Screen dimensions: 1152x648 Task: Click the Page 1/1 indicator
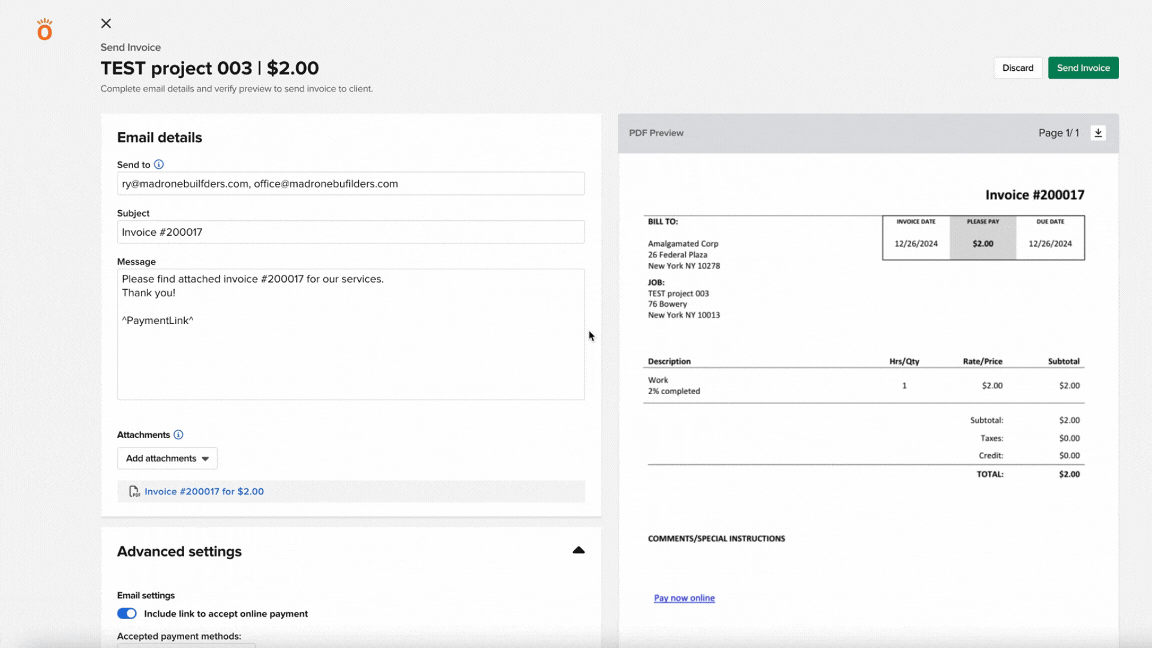pos(1058,133)
